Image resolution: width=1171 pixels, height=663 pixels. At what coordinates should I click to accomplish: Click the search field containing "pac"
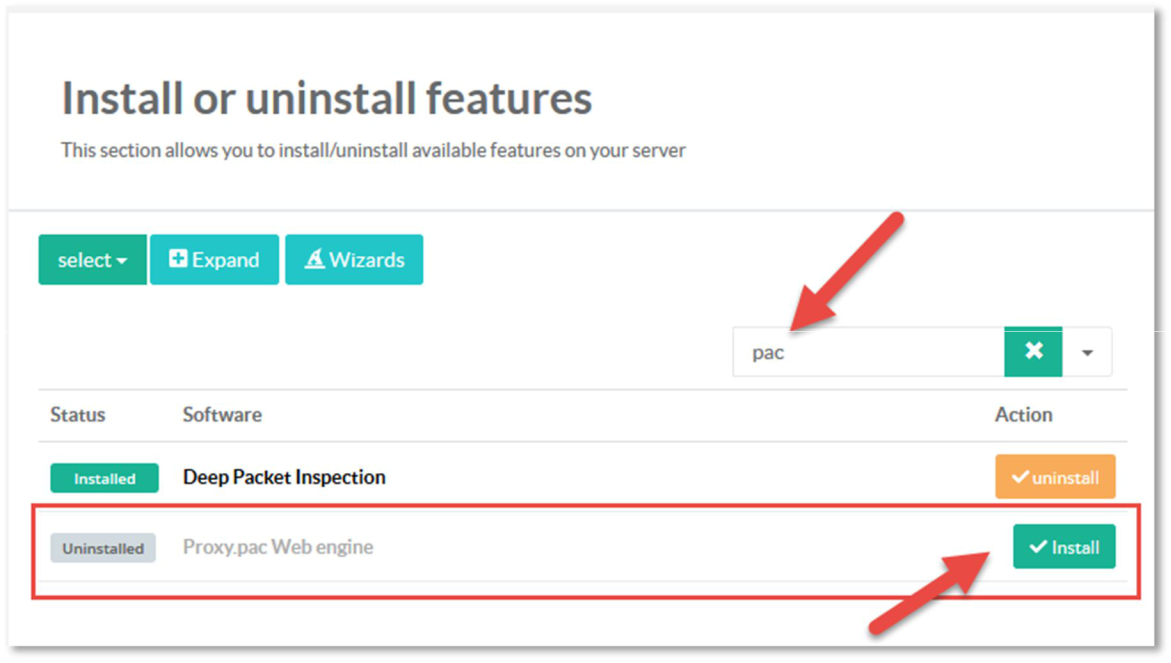pos(868,352)
